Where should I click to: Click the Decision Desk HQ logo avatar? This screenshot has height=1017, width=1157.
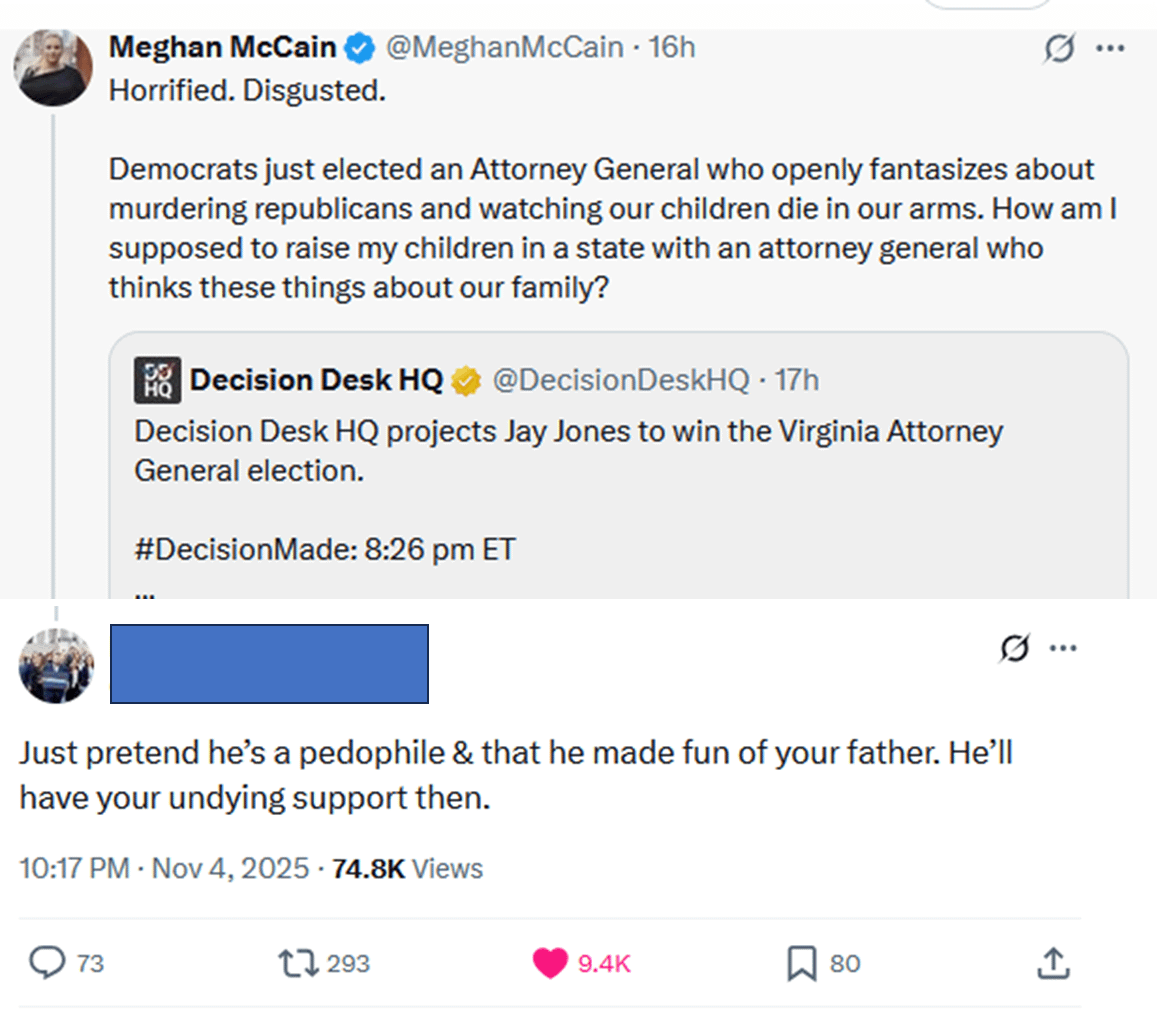157,380
